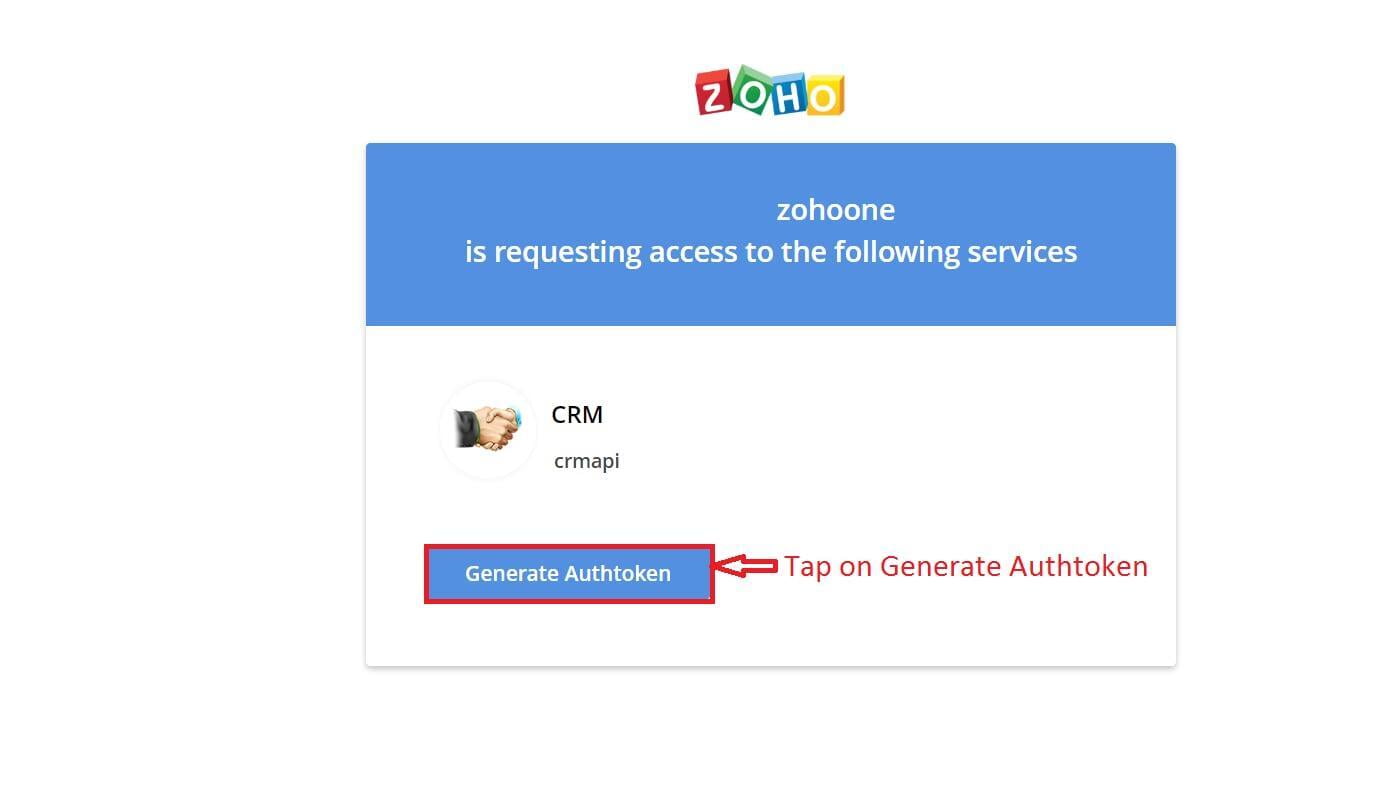The height and width of the screenshot is (801, 1373).
Task: Select the CRM handshake icon
Action: 488,429
